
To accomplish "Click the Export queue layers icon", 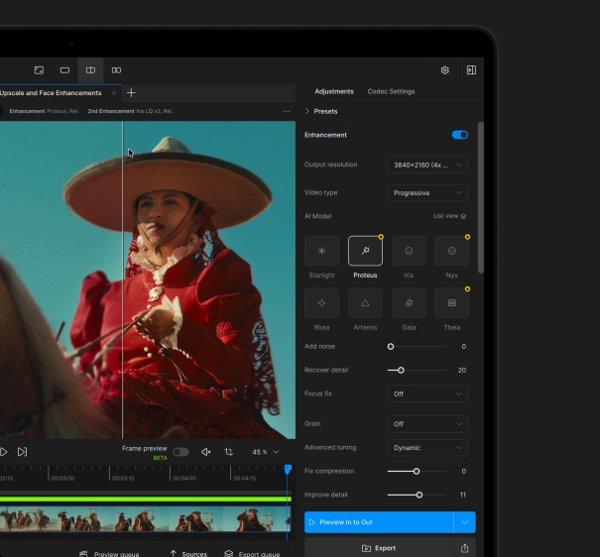I will click(x=228, y=554).
